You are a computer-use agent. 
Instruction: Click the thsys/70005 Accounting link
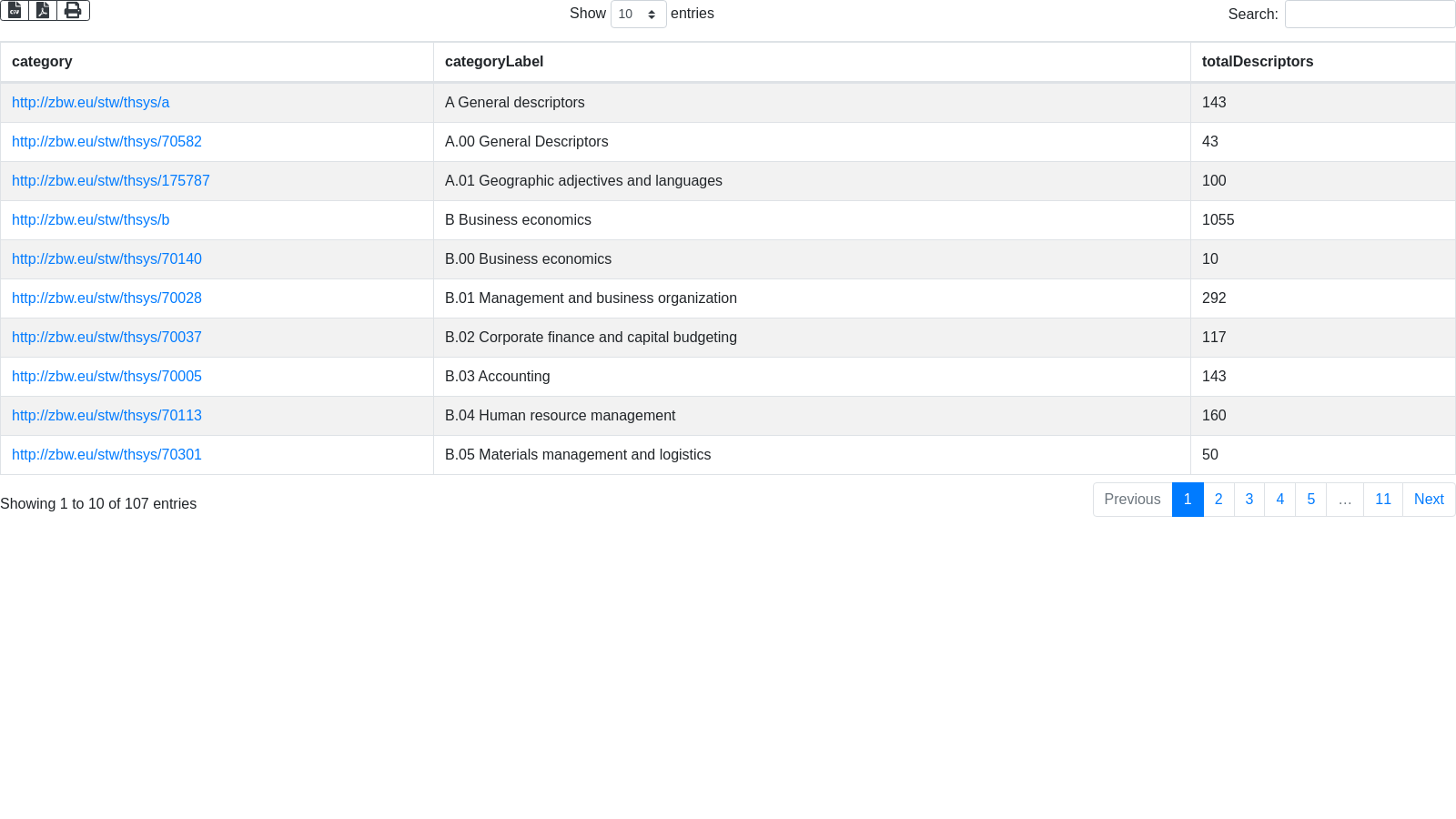click(106, 377)
